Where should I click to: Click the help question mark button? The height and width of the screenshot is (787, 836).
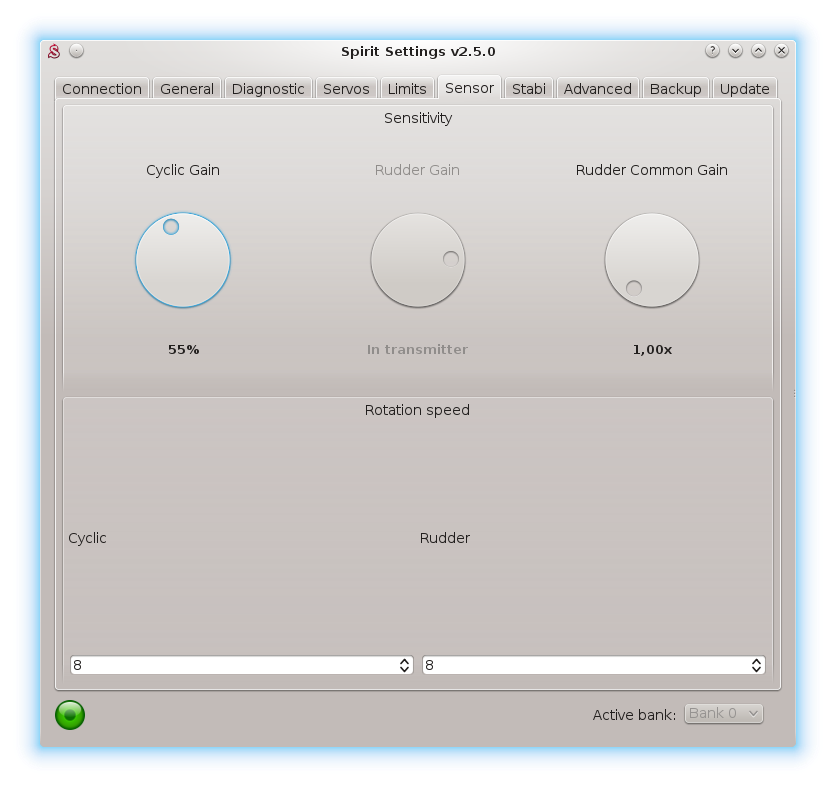[712, 51]
